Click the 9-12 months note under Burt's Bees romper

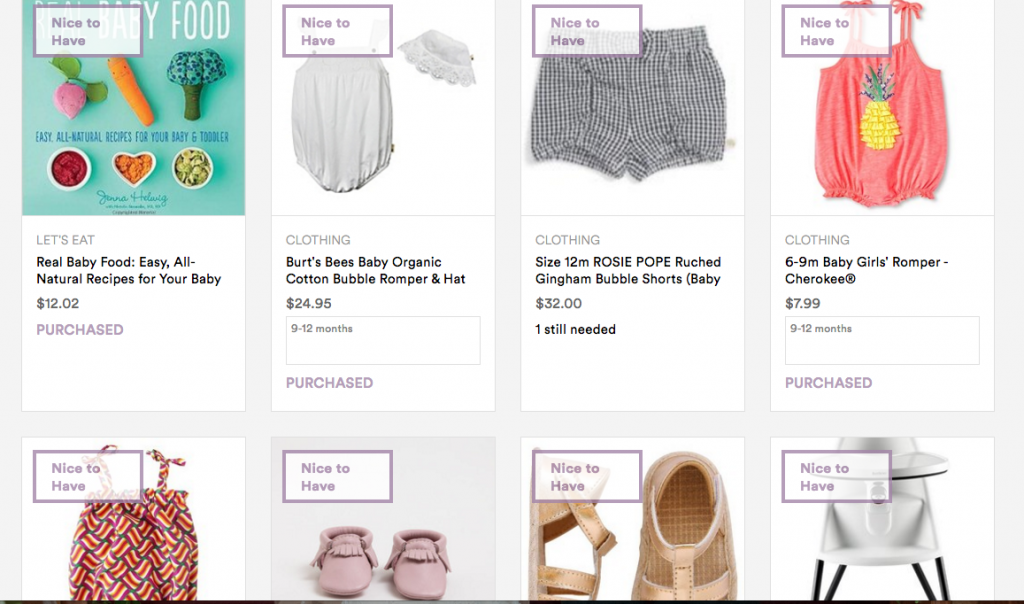[383, 340]
